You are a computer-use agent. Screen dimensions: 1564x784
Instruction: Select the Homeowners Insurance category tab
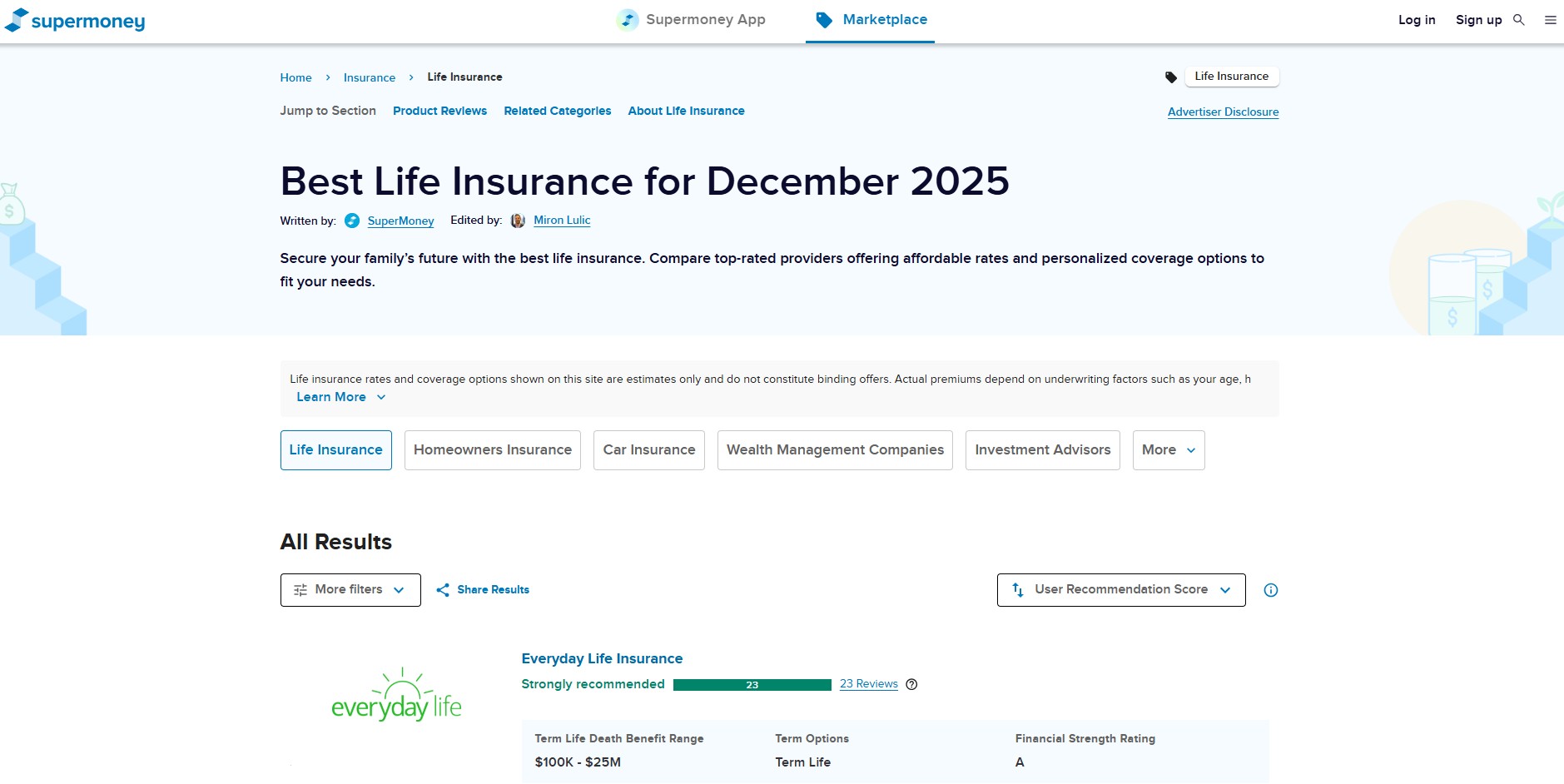493,450
